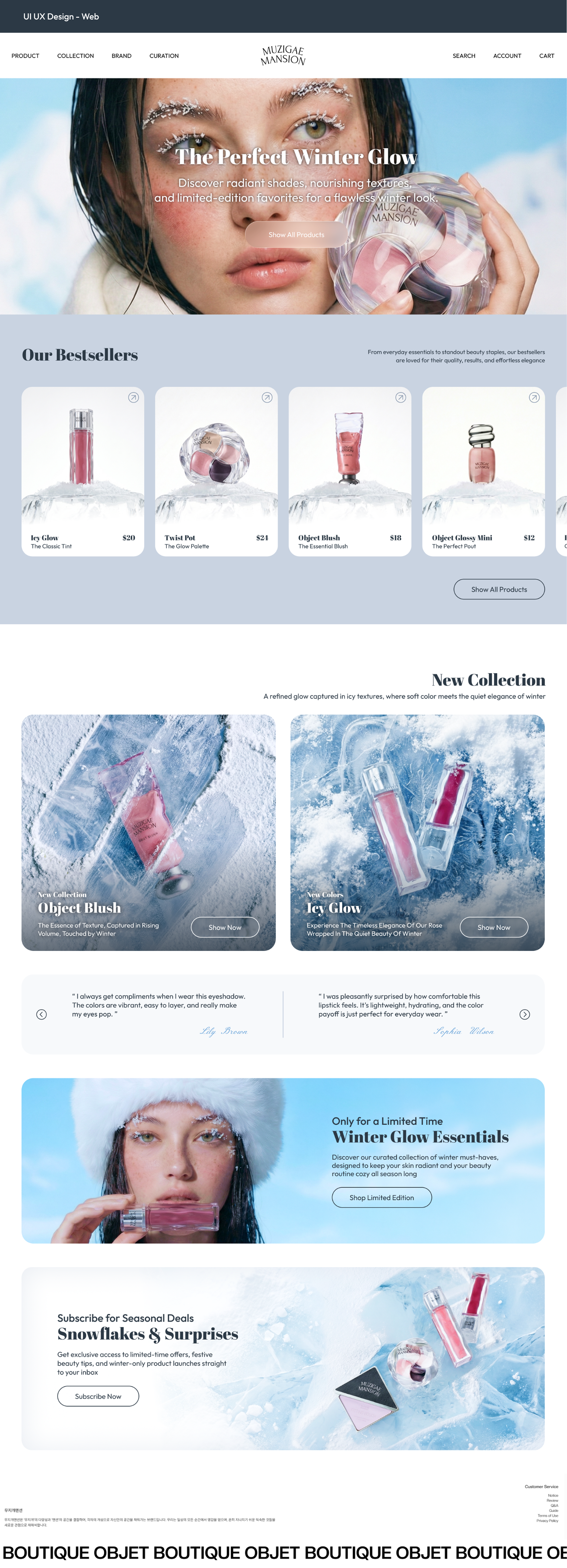
Task: Open the Twist Pot card arrow icon
Action: coord(267,397)
